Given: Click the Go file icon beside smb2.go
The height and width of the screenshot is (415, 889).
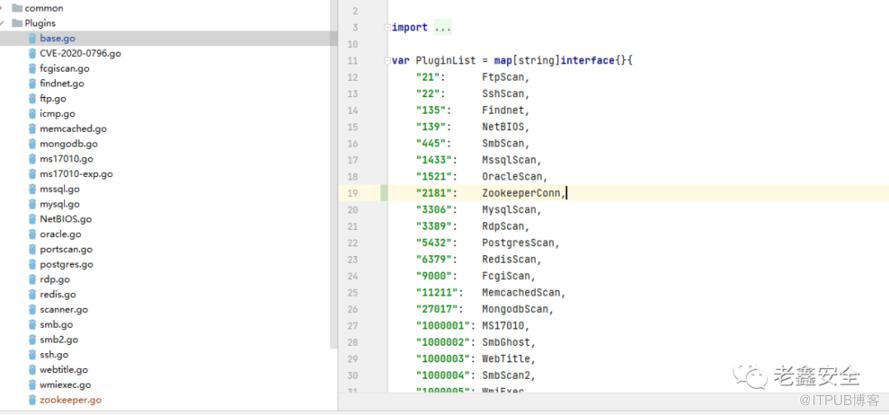Looking at the screenshot, I should pyautogui.click(x=32, y=339).
